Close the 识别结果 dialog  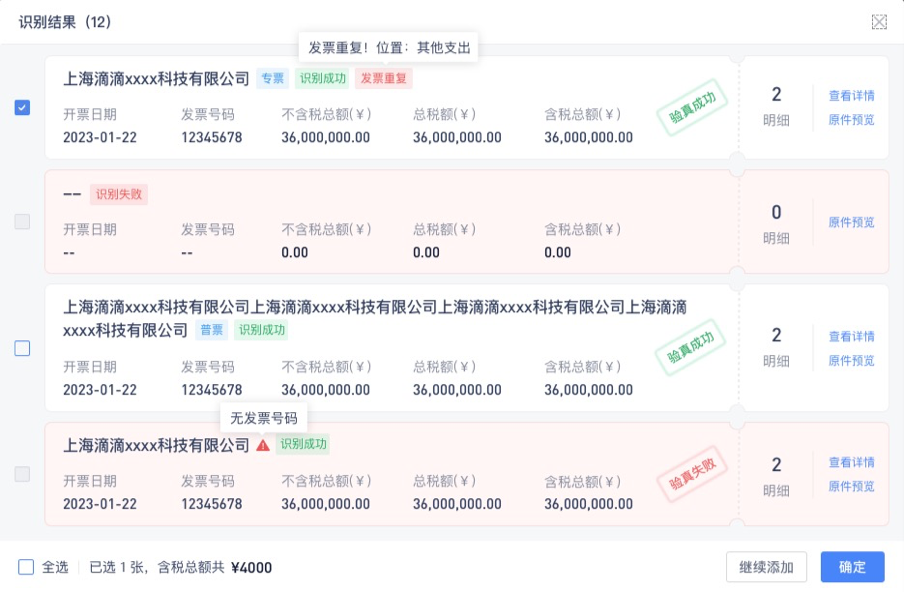pos(877,21)
